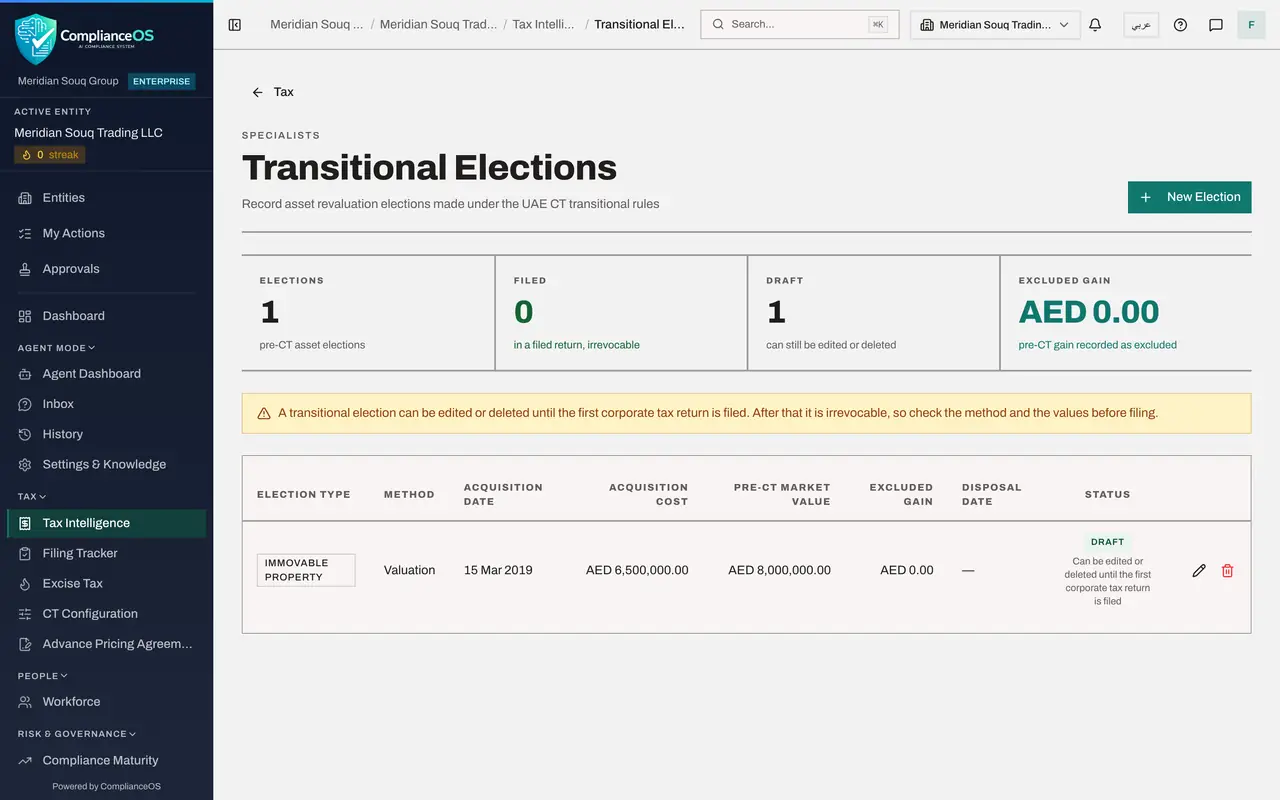1280x800 pixels.
Task: Click the ComplianceOS shield logo
Action: [36, 39]
